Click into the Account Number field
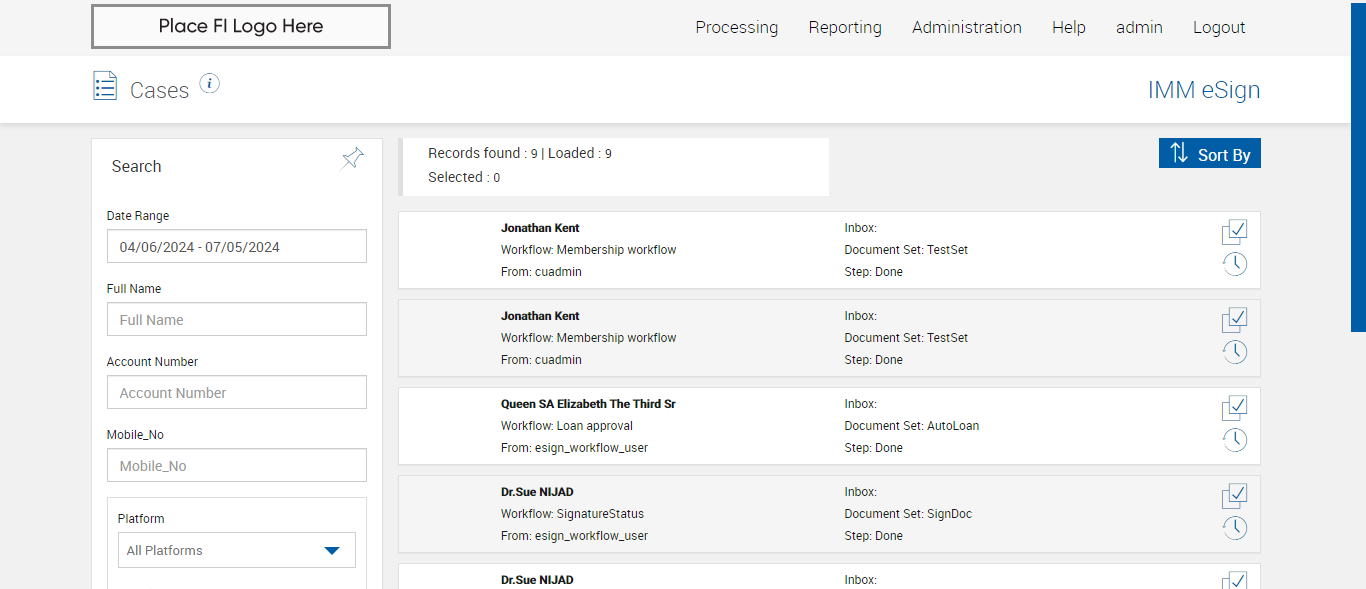 237,393
